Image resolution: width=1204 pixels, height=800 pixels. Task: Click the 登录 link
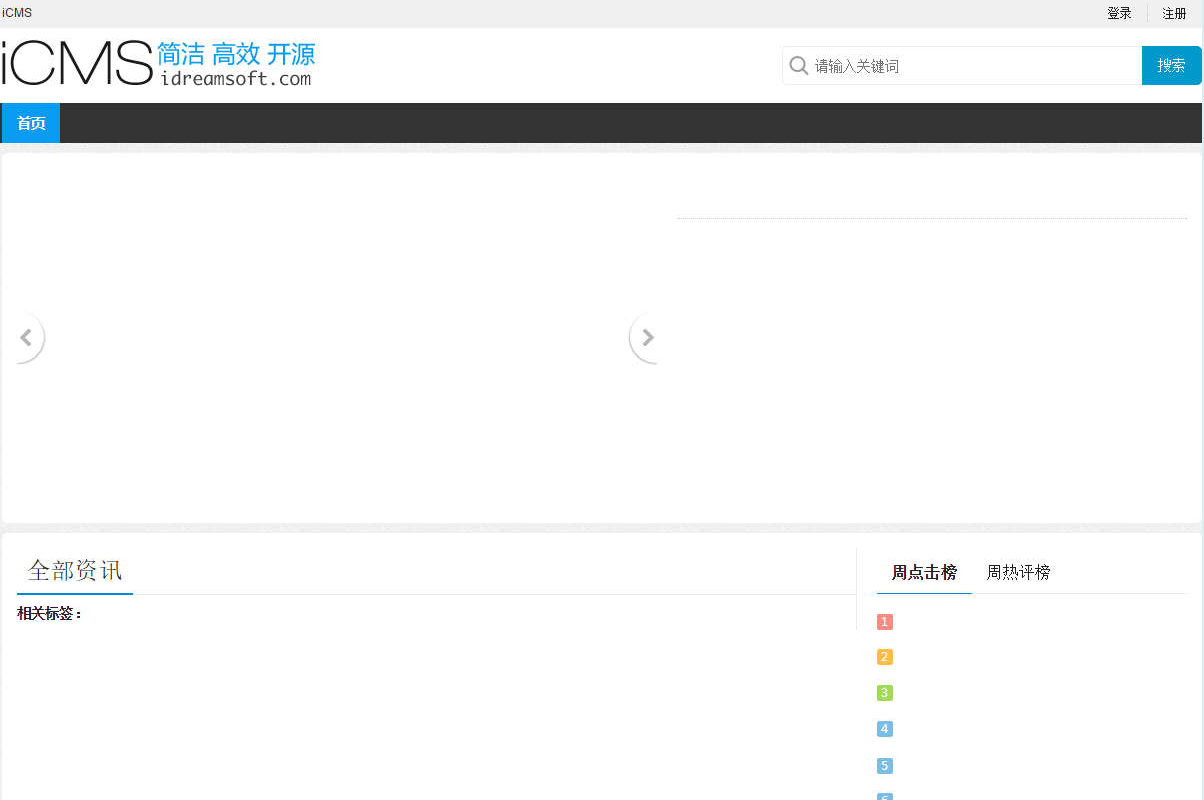pos(1118,13)
